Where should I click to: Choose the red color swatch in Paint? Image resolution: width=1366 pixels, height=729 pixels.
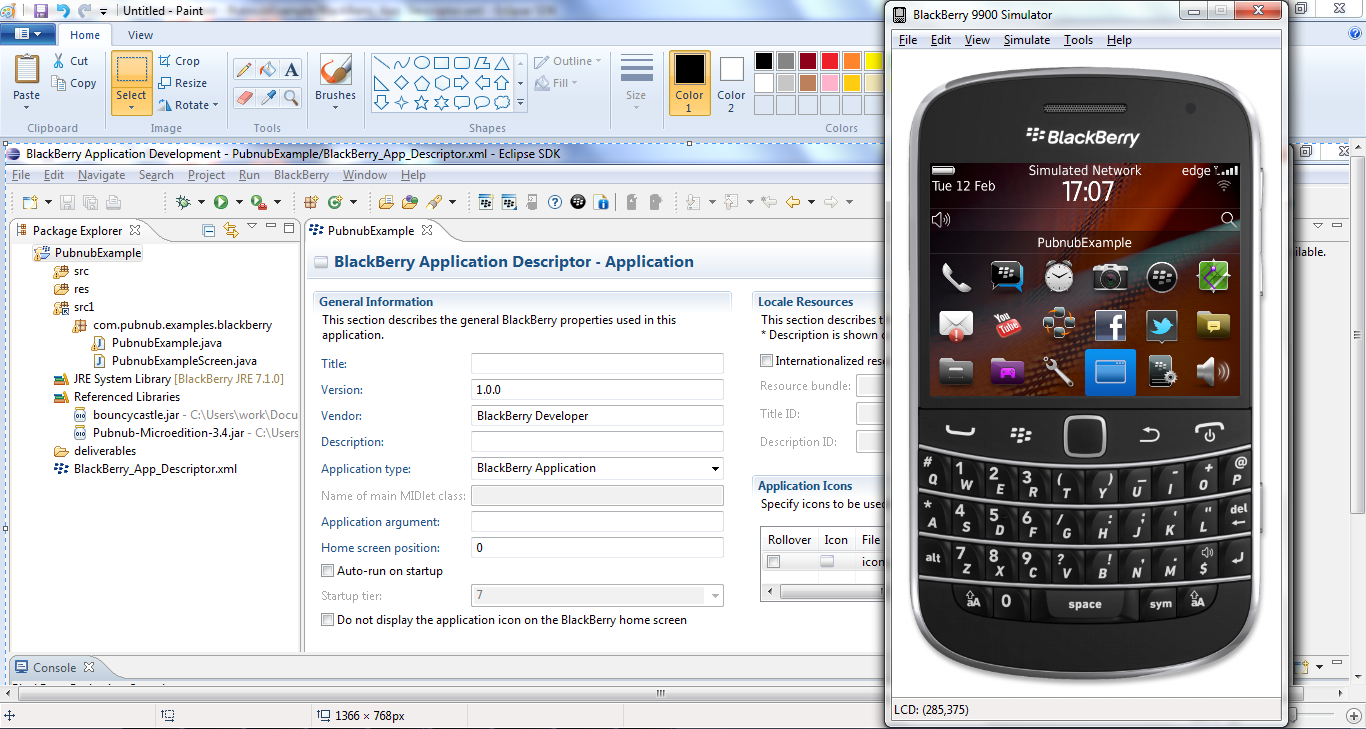[829, 61]
